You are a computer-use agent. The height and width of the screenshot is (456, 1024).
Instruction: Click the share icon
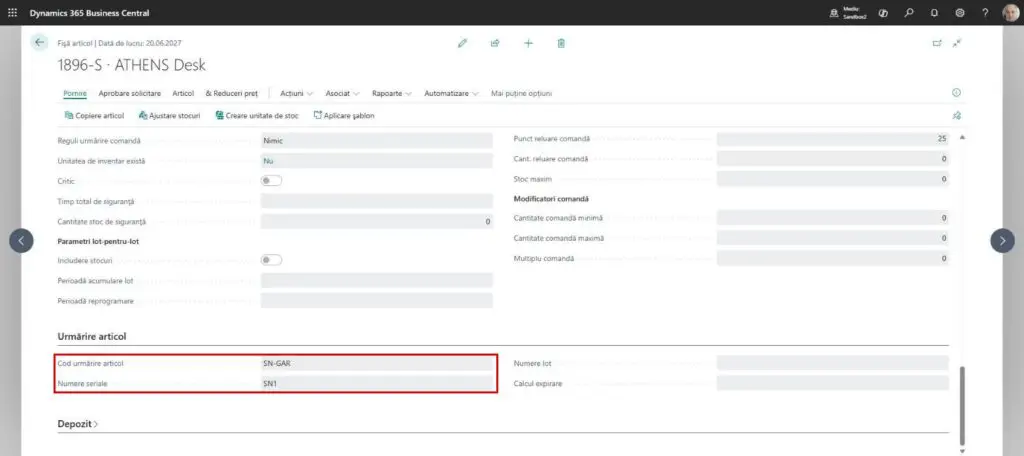(x=495, y=43)
